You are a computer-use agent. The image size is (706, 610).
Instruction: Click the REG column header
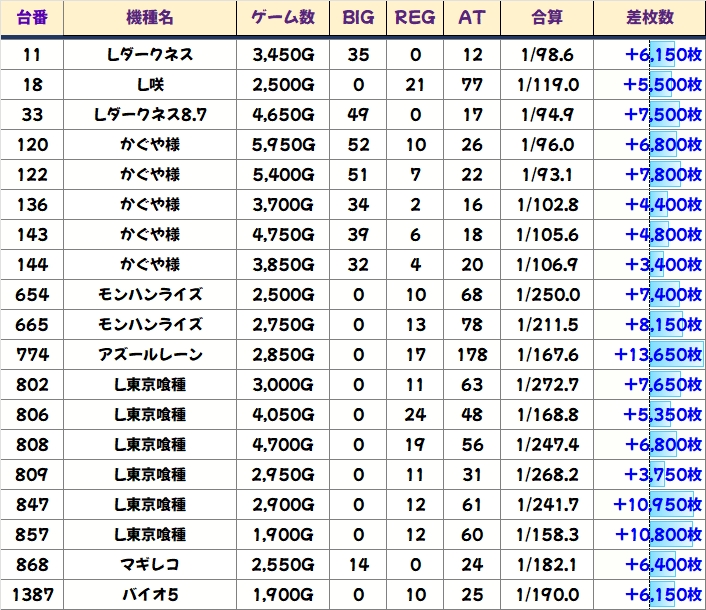(415, 18)
